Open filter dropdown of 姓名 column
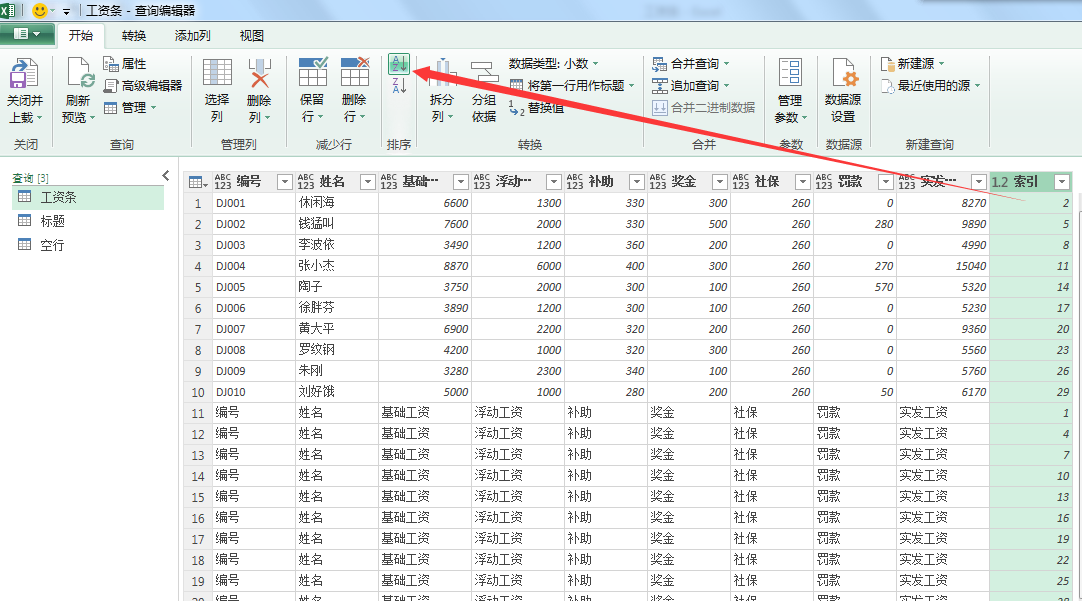The image size is (1082, 601). [368, 182]
